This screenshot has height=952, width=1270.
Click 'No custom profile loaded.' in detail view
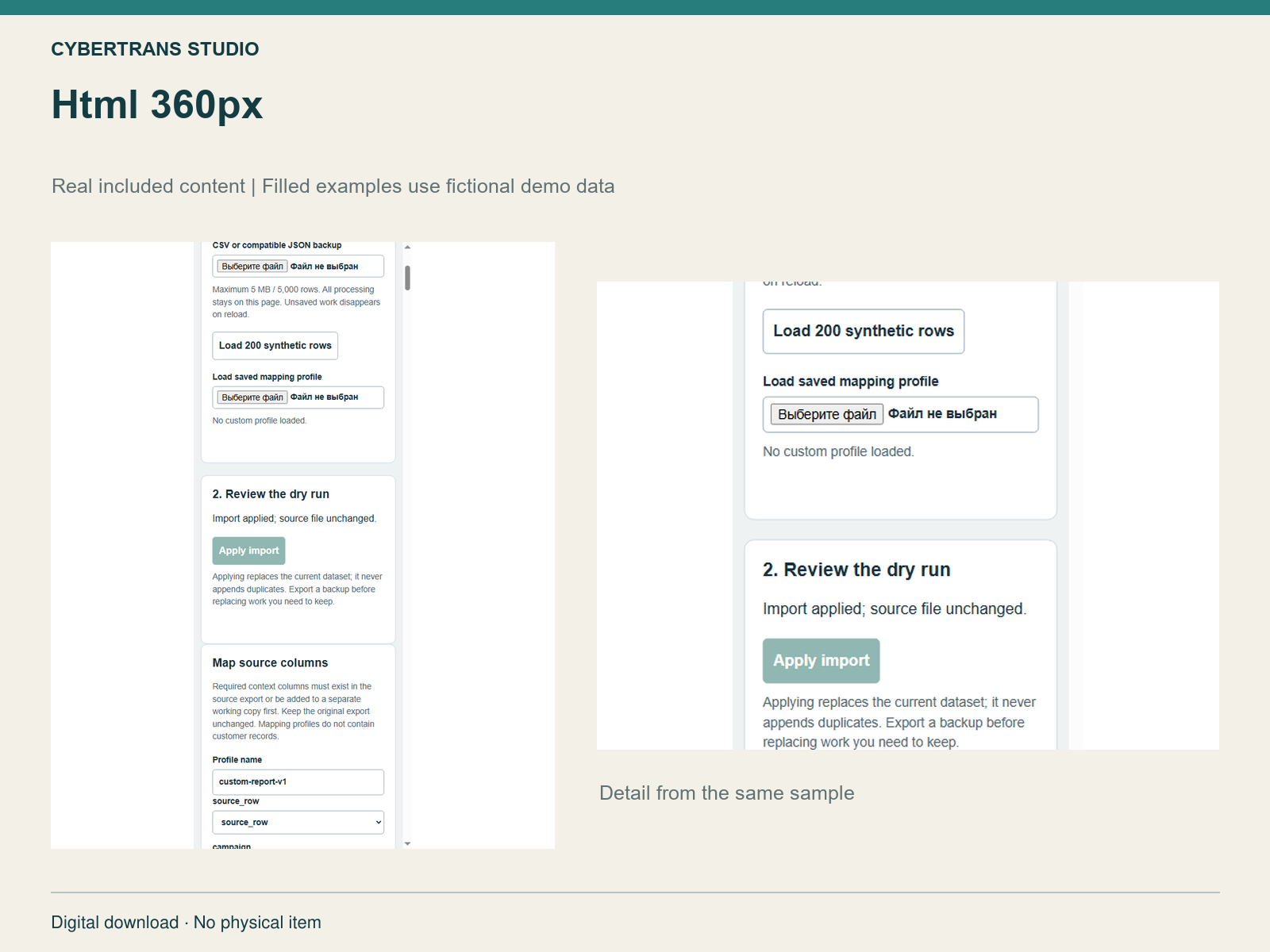click(838, 451)
